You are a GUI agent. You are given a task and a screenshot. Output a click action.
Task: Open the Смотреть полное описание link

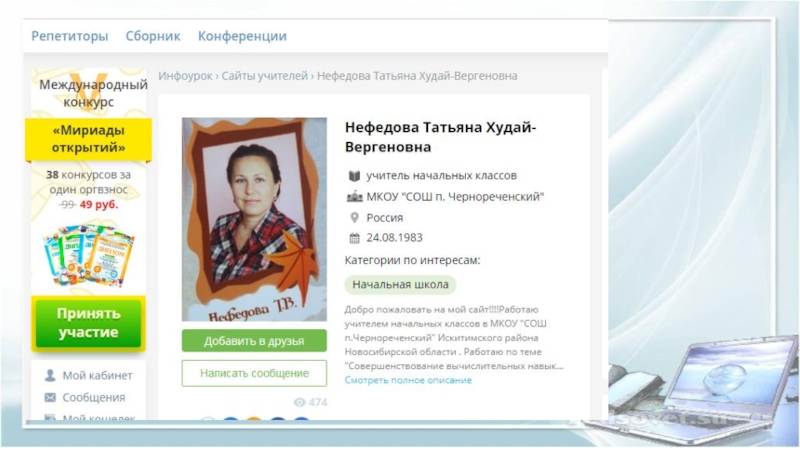(x=408, y=380)
